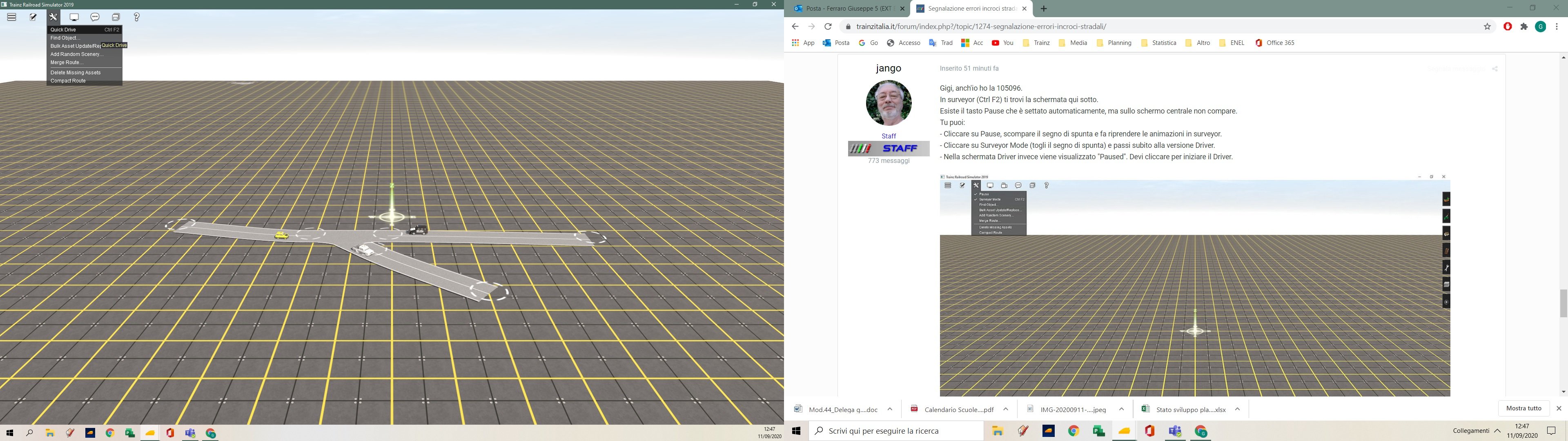1568x441 pixels.
Task: Open the You YouTube bookmark
Action: tap(1002, 42)
